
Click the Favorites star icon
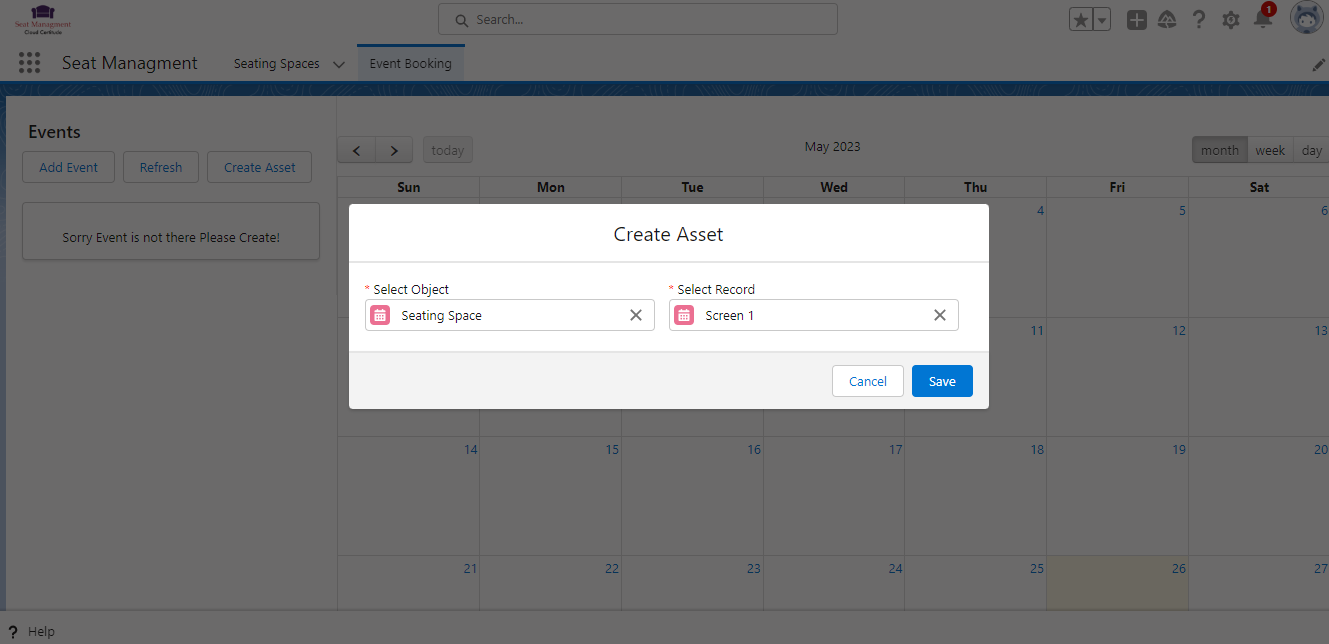[1081, 20]
